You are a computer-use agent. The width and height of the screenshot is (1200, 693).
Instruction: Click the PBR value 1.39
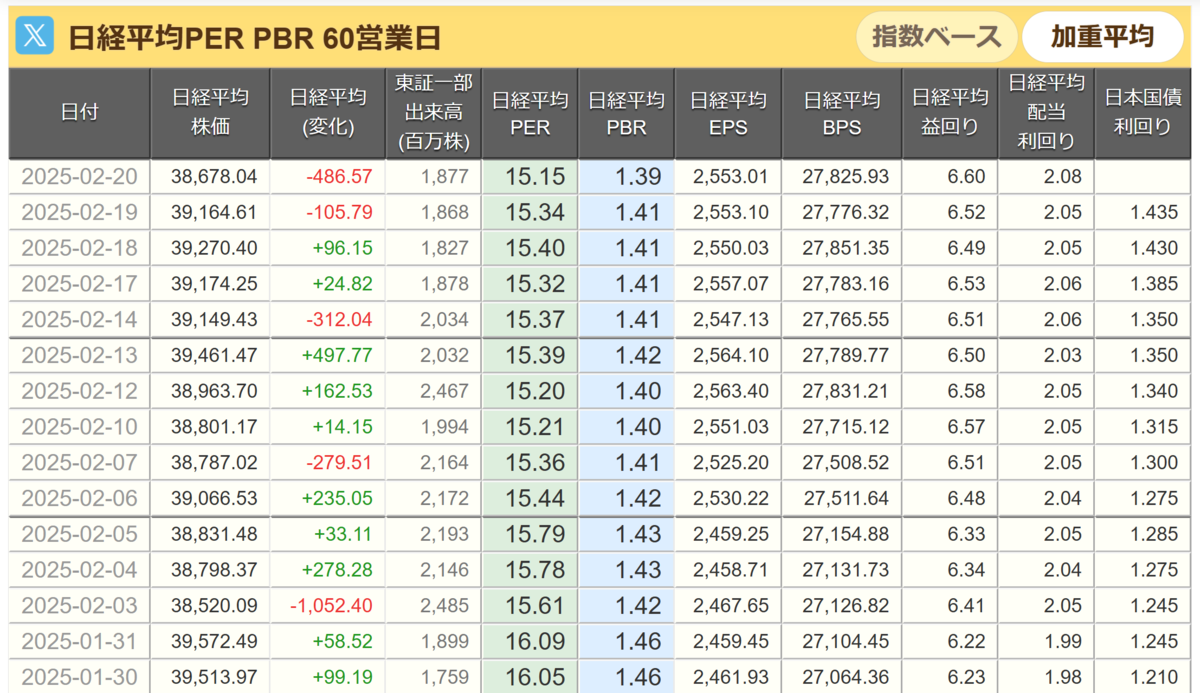tap(638, 177)
